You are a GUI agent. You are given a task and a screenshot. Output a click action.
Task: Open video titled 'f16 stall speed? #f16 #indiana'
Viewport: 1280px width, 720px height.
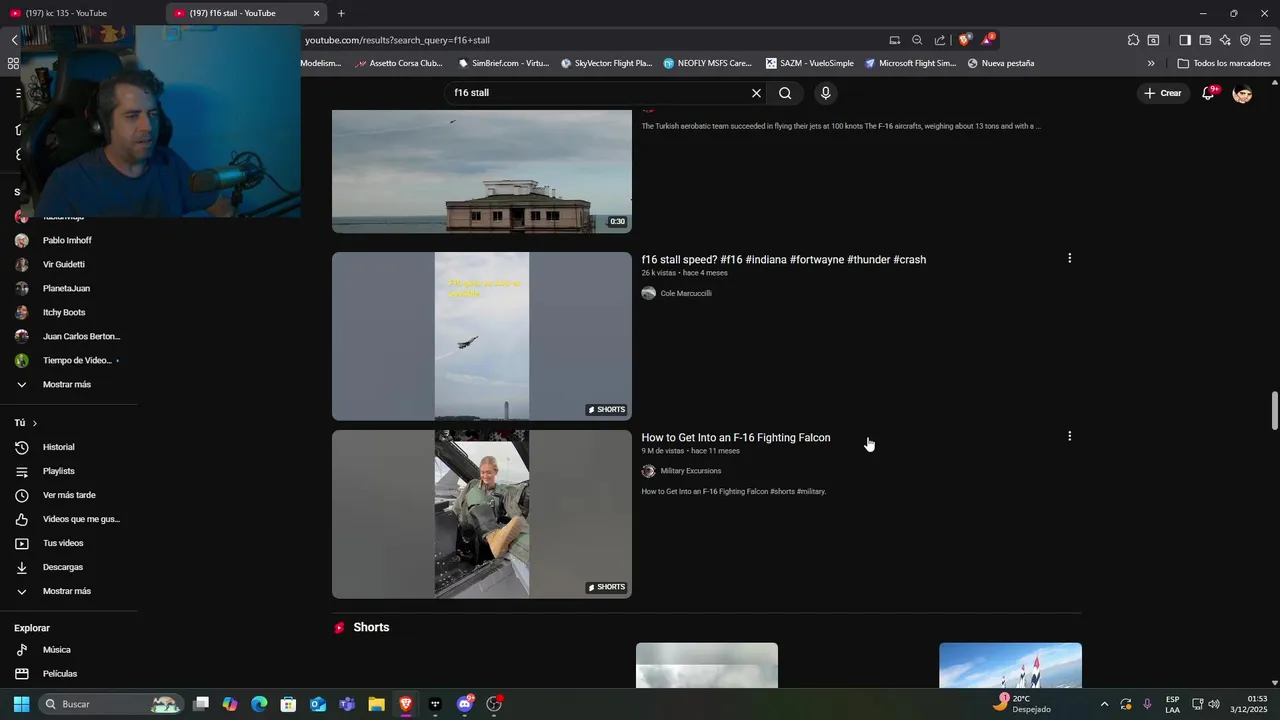click(783, 260)
